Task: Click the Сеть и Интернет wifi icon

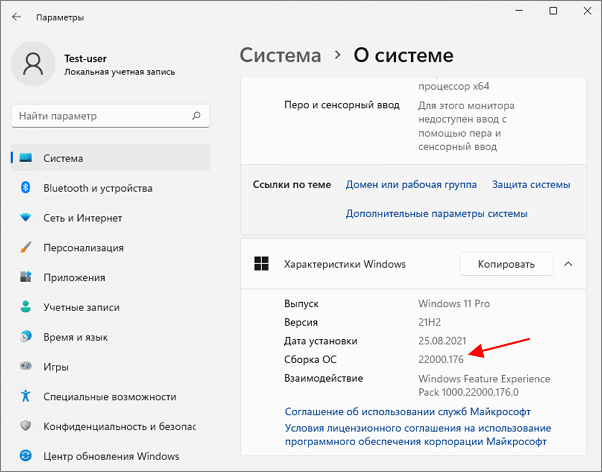Action: tap(25, 217)
